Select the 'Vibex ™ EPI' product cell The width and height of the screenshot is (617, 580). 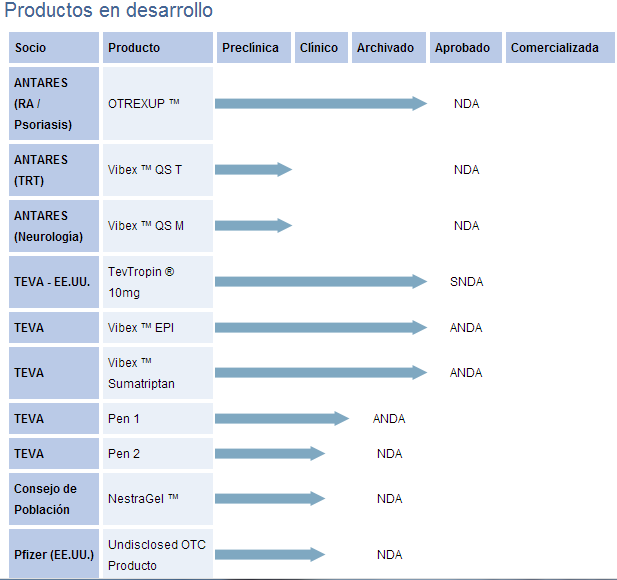[x=158, y=327]
